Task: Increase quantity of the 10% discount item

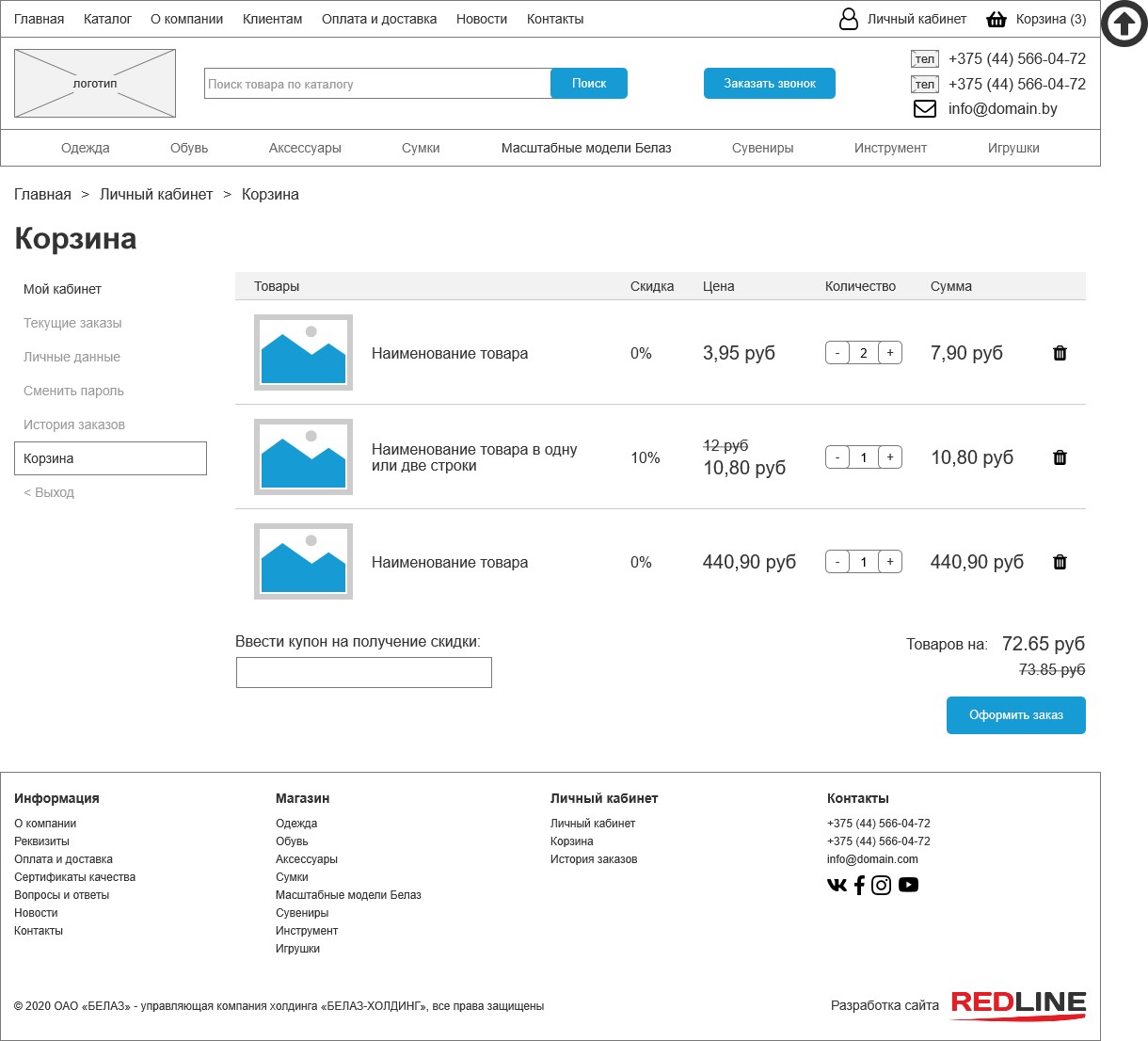Action: (890, 457)
